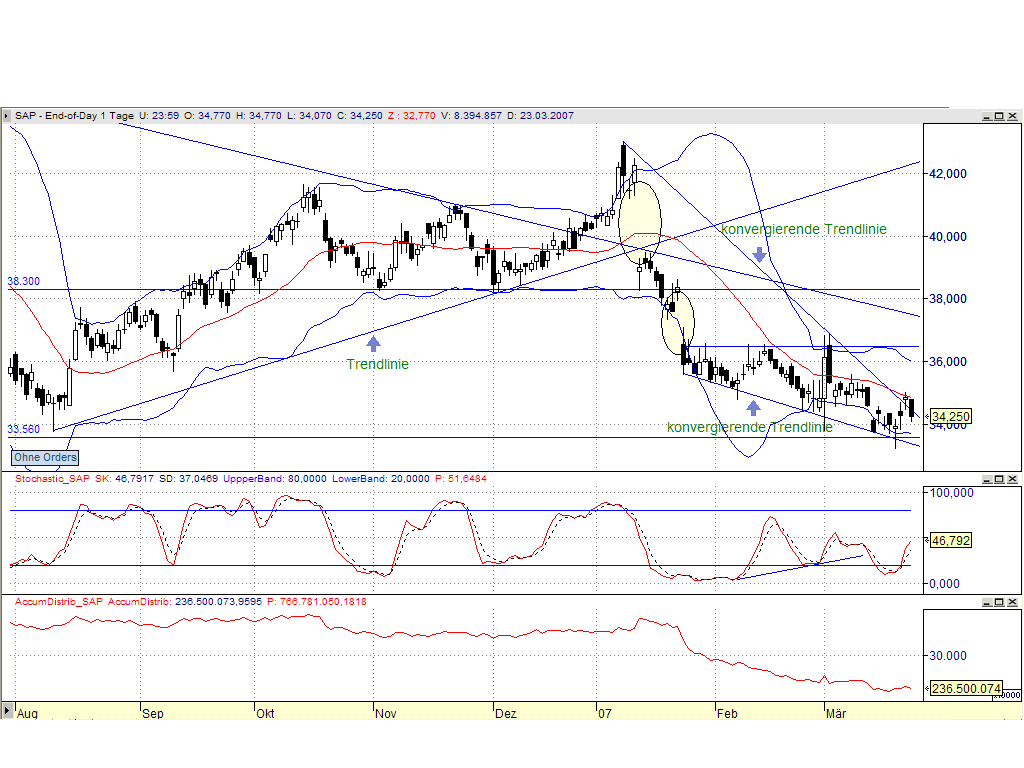Close the AccumDistrib_SAP indicator panel
Image resolution: width=1024 pixels, height=768 pixels.
1012,602
